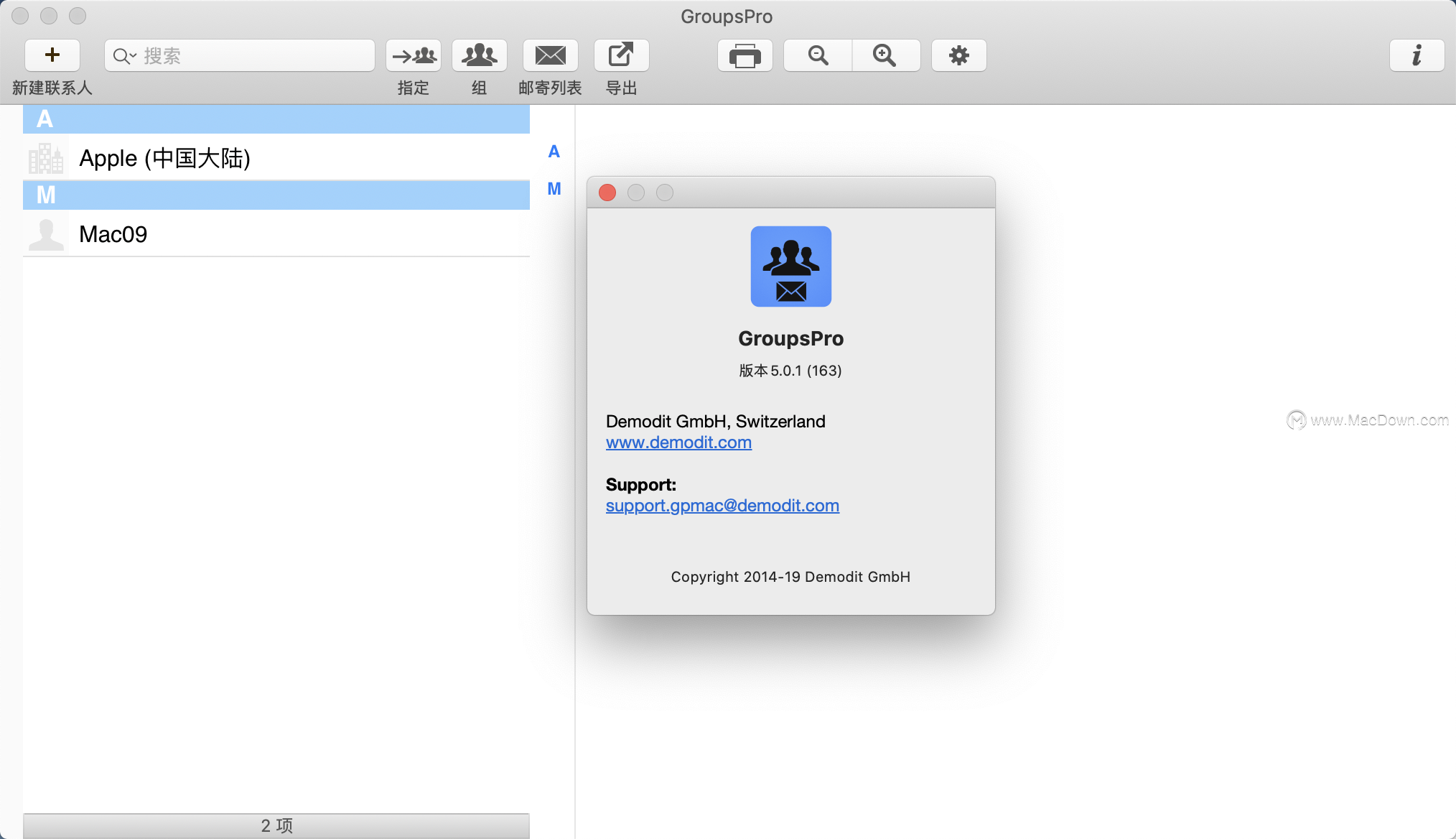Open the www.demodit.com link
Image resolution: width=1456 pixels, height=839 pixels.
[678, 442]
